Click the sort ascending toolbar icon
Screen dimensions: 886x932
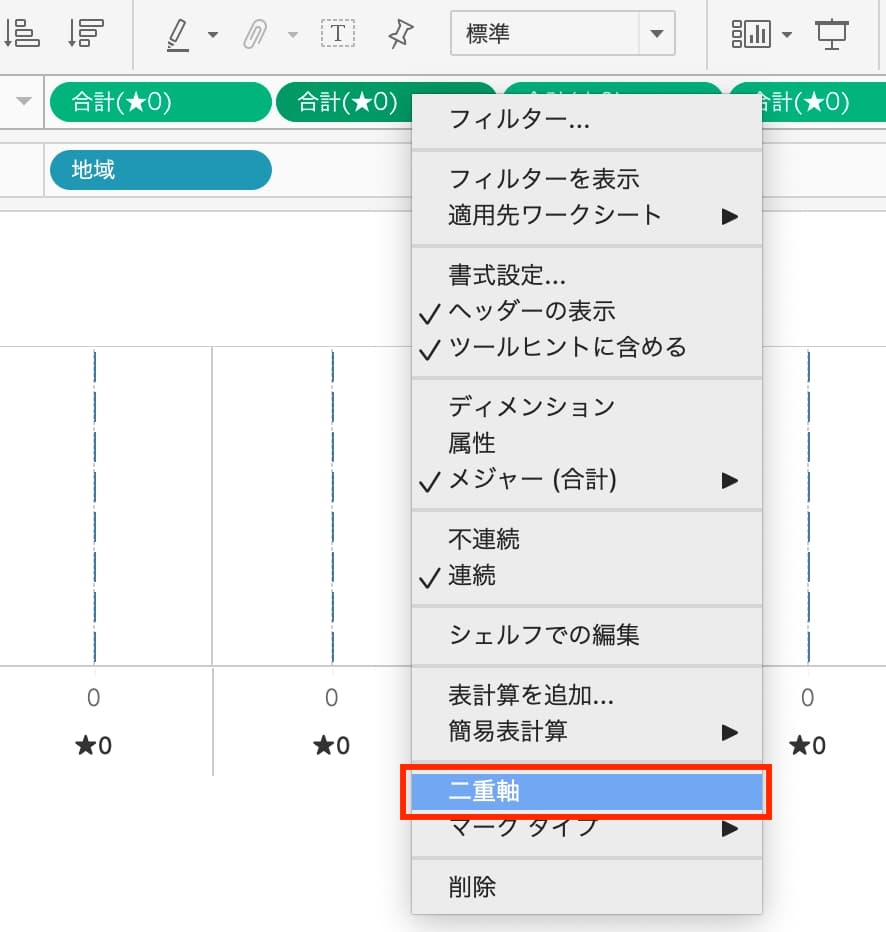[22, 33]
